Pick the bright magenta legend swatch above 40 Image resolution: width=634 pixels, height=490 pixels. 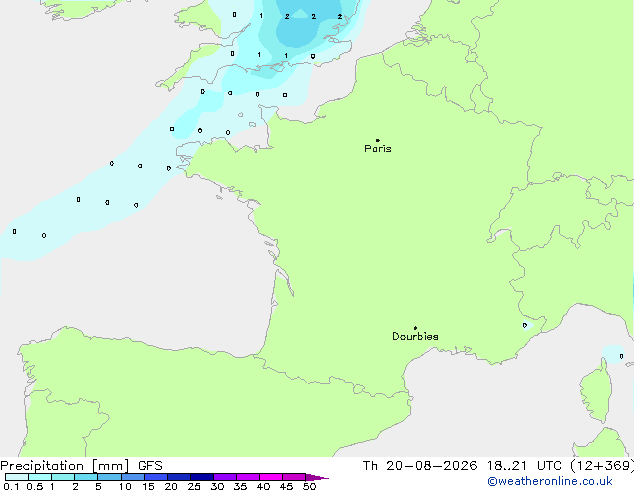(x=271, y=477)
